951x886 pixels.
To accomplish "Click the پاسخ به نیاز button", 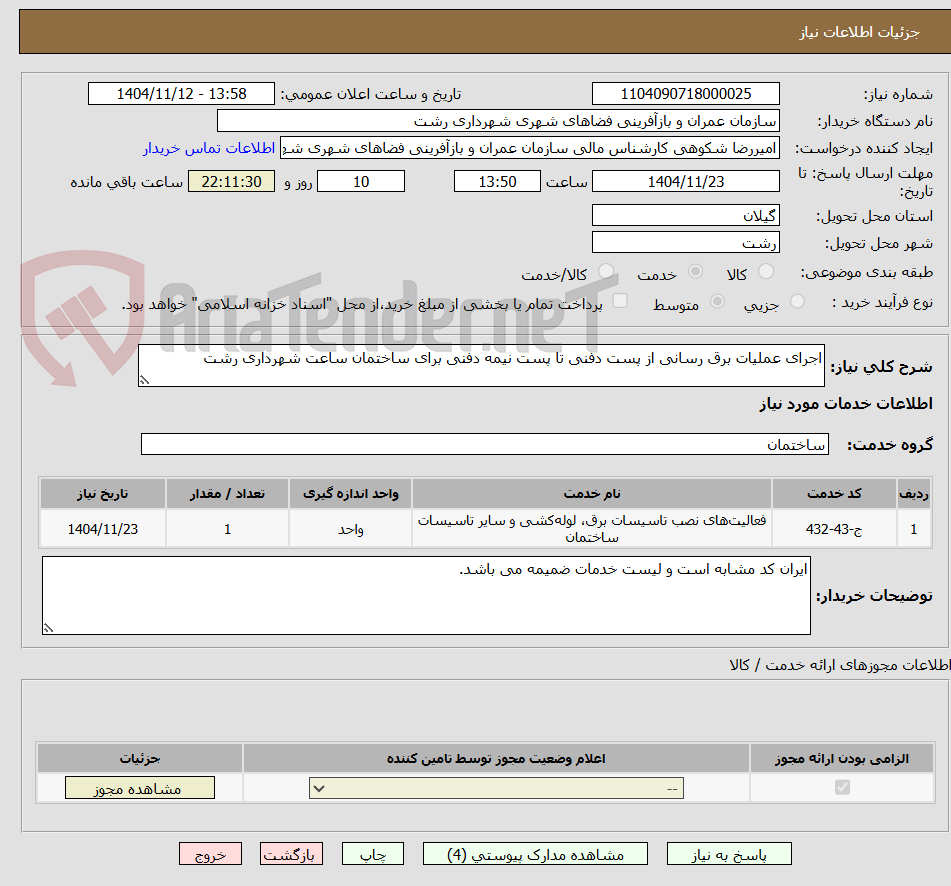I will point(729,854).
